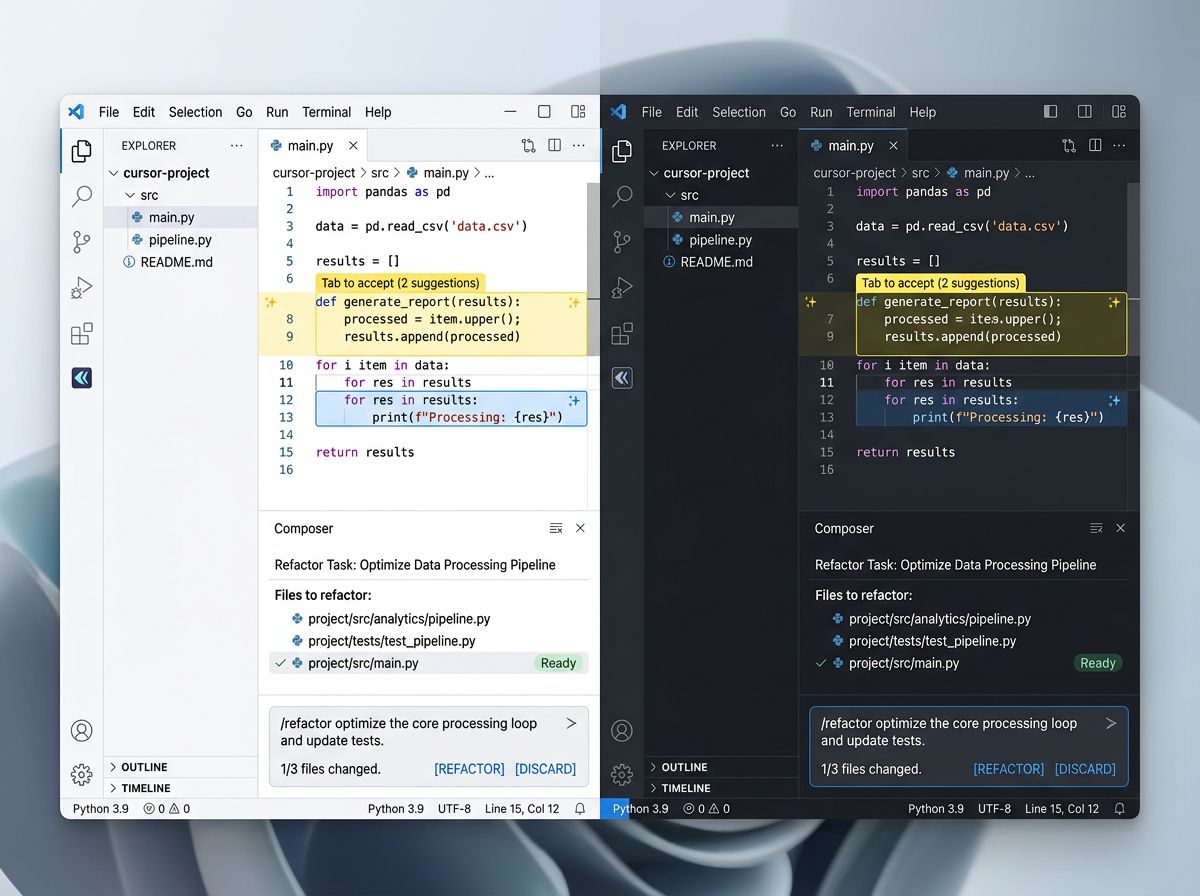Screen dimensions: 1200x896
Task: Expand TIMELINE section in dark sidebar
Action: click(x=653, y=788)
